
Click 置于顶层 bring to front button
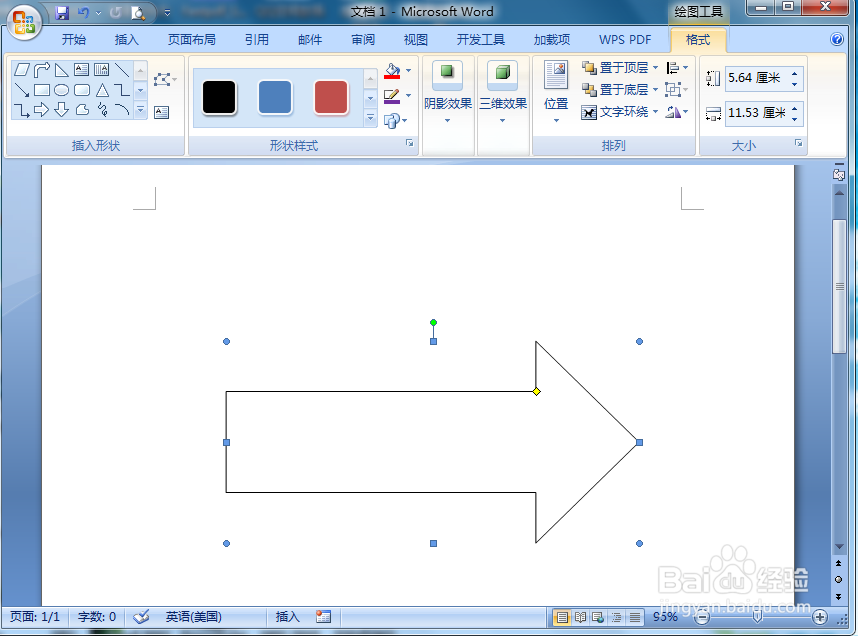[615, 68]
